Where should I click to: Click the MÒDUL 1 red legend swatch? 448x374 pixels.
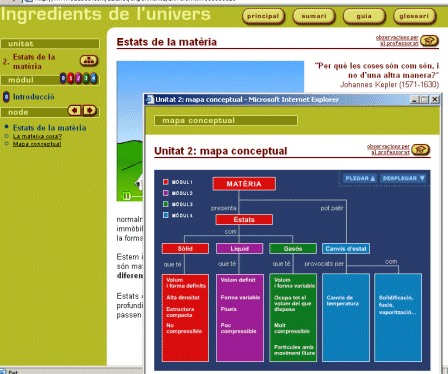pos(166,182)
